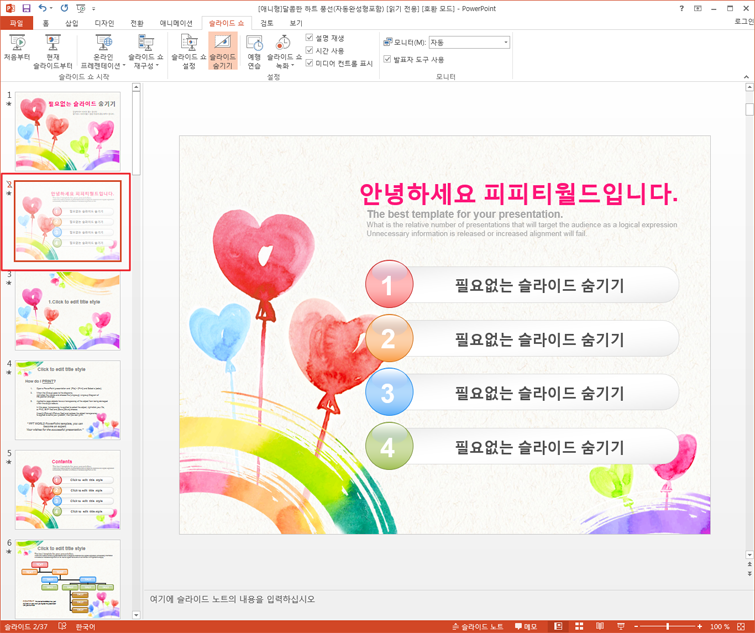Click thumbnail pane scroll up arrow
The image size is (755, 633).
(x=136, y=87)
